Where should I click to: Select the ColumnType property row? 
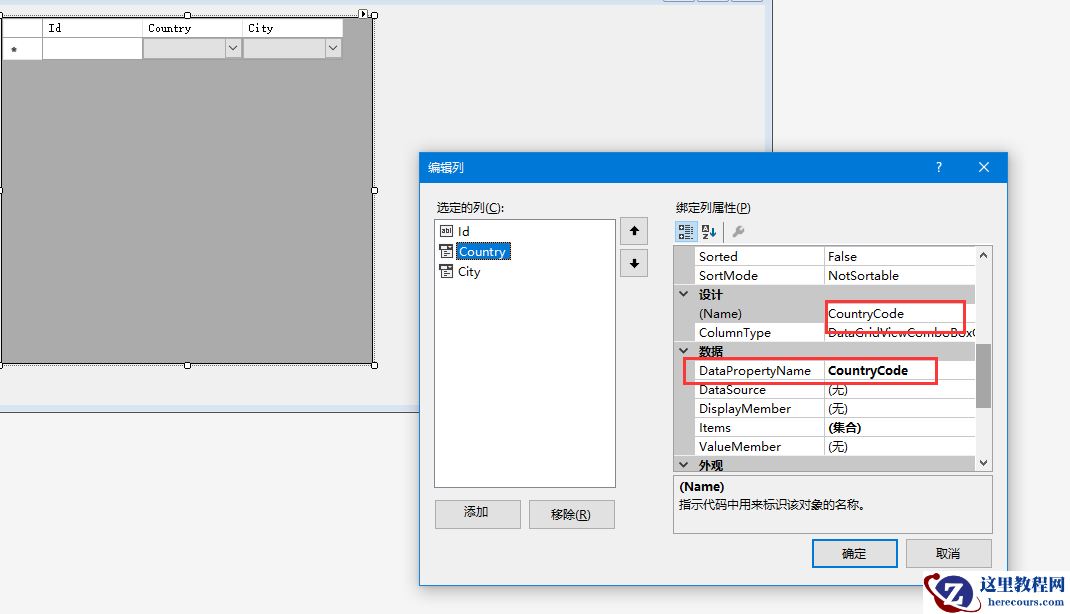coord(835,332)
